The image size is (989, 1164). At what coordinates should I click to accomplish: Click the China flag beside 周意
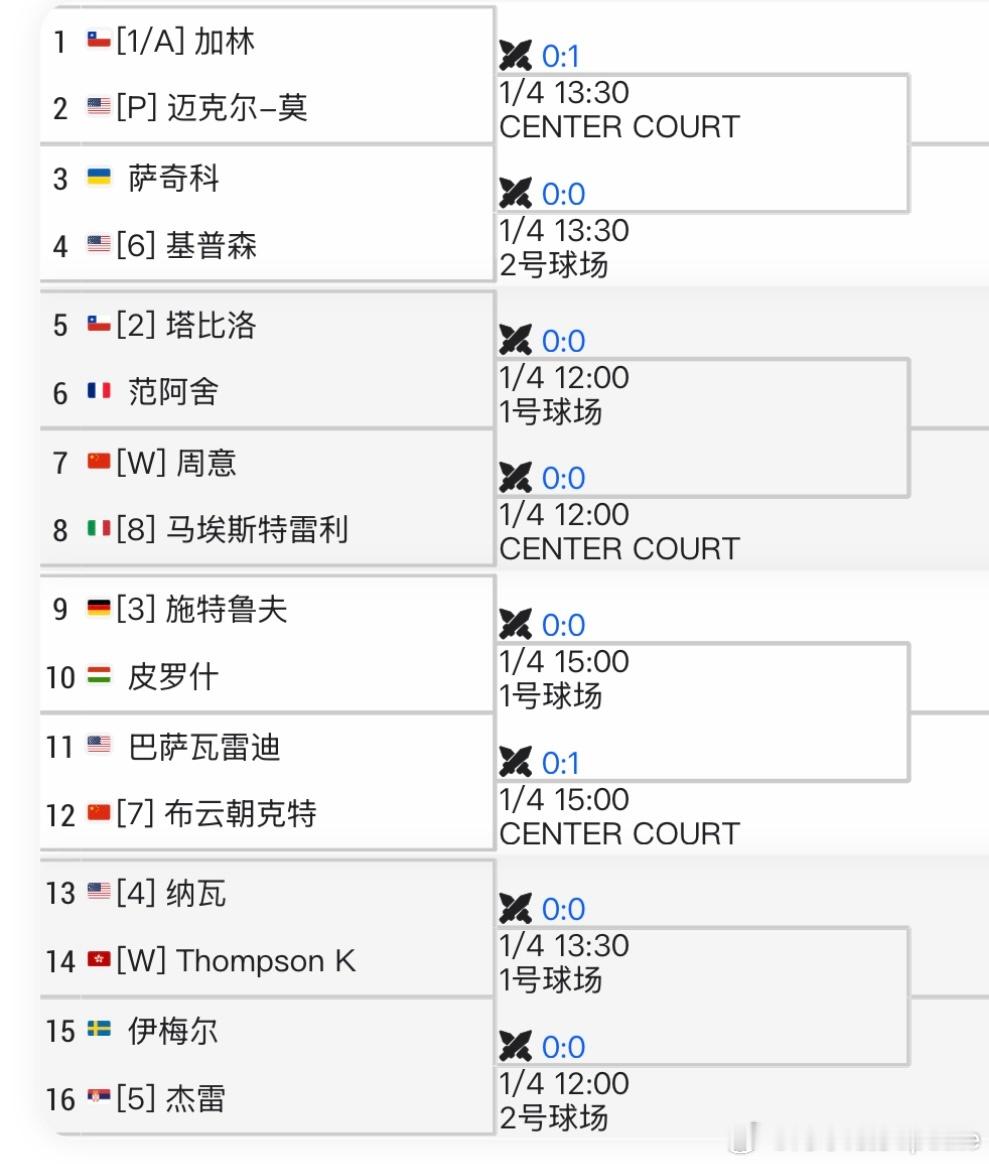[97, 463]
